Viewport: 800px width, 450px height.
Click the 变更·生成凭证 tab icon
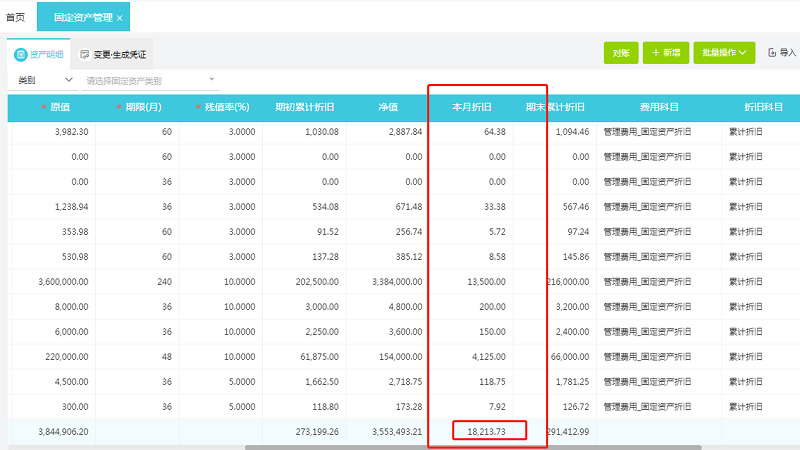click(85, 55)
